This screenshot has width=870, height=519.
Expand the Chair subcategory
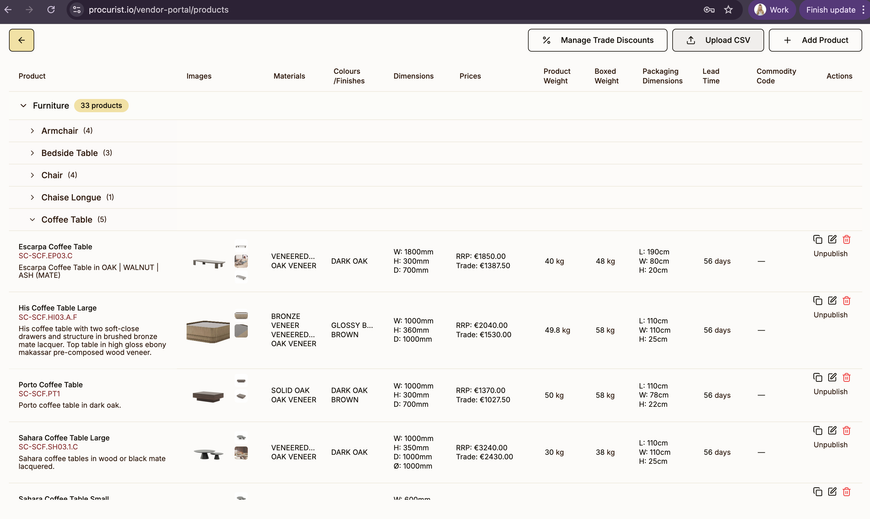pos(32,175)
